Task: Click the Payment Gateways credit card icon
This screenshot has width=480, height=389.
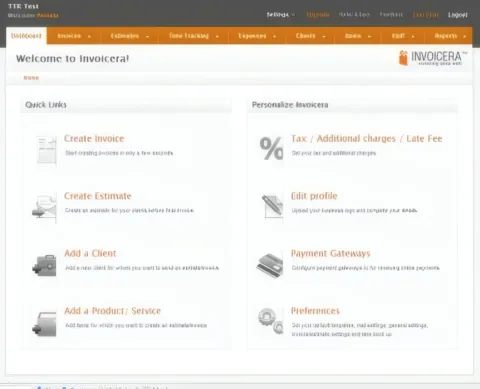Action: click(270, 265)
